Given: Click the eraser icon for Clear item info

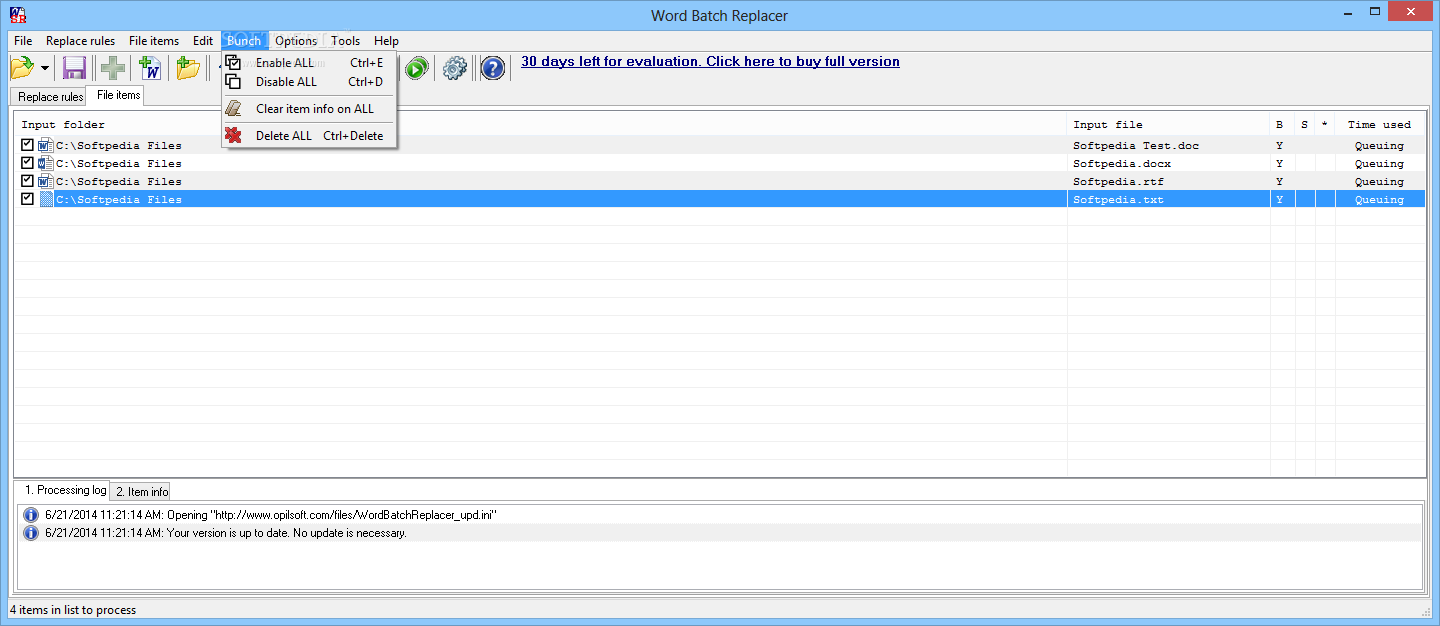Looking at the screenshot, I should tap(234, 109).
